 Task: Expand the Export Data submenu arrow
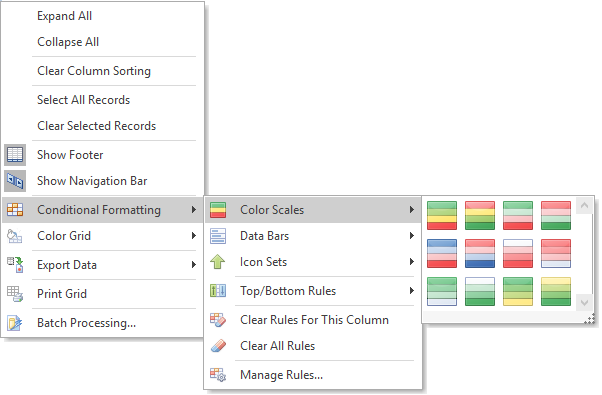pyautogui.click(x=194, y=265)
